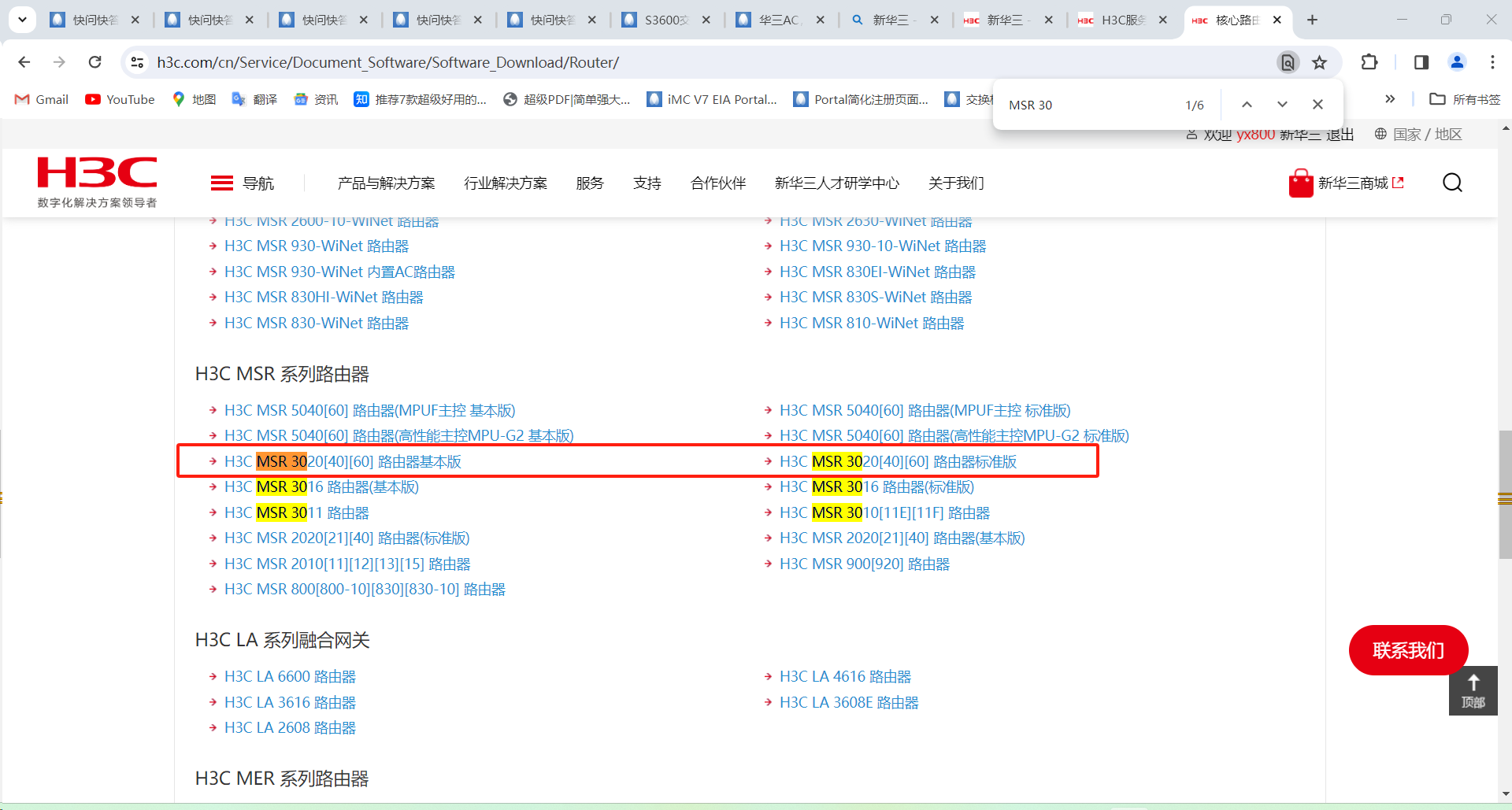This screenshot has width=1512, height=810.
Task: Go back to the previous page
Action: tap(24, 62)
